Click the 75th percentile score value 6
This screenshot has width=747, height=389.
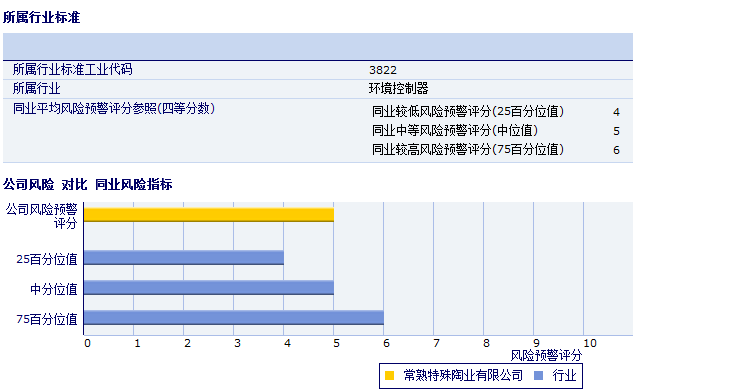pyautogui.click(x=616, y=150)
